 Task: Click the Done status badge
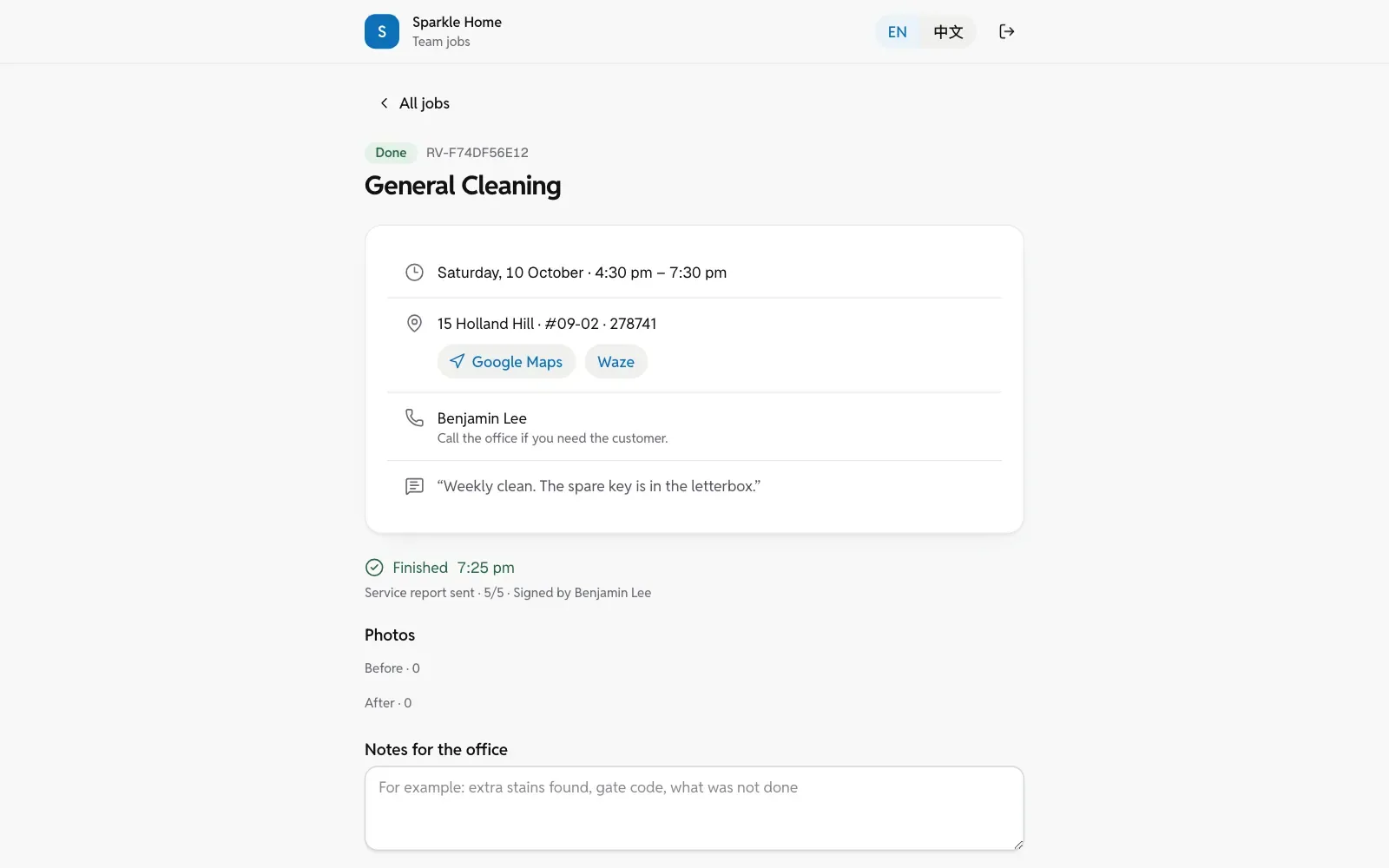391,153
